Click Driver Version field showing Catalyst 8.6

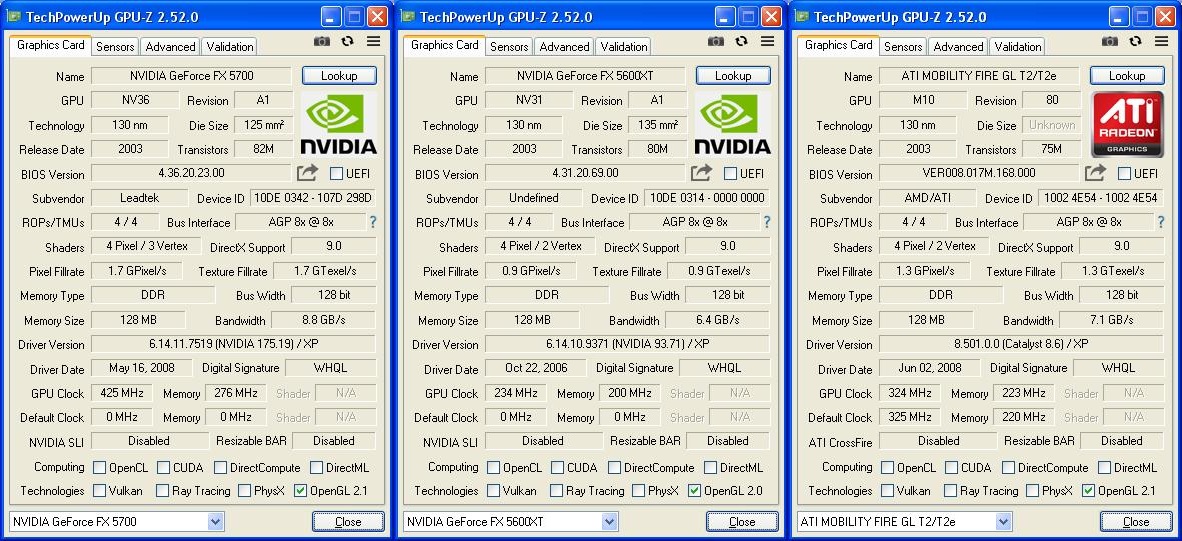pyautogui.click(x=1022, y=344)
